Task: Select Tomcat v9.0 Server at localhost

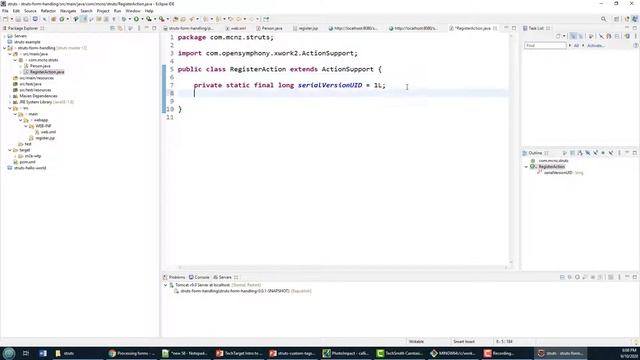Action: pyautogui.click(x=202, y=285)
